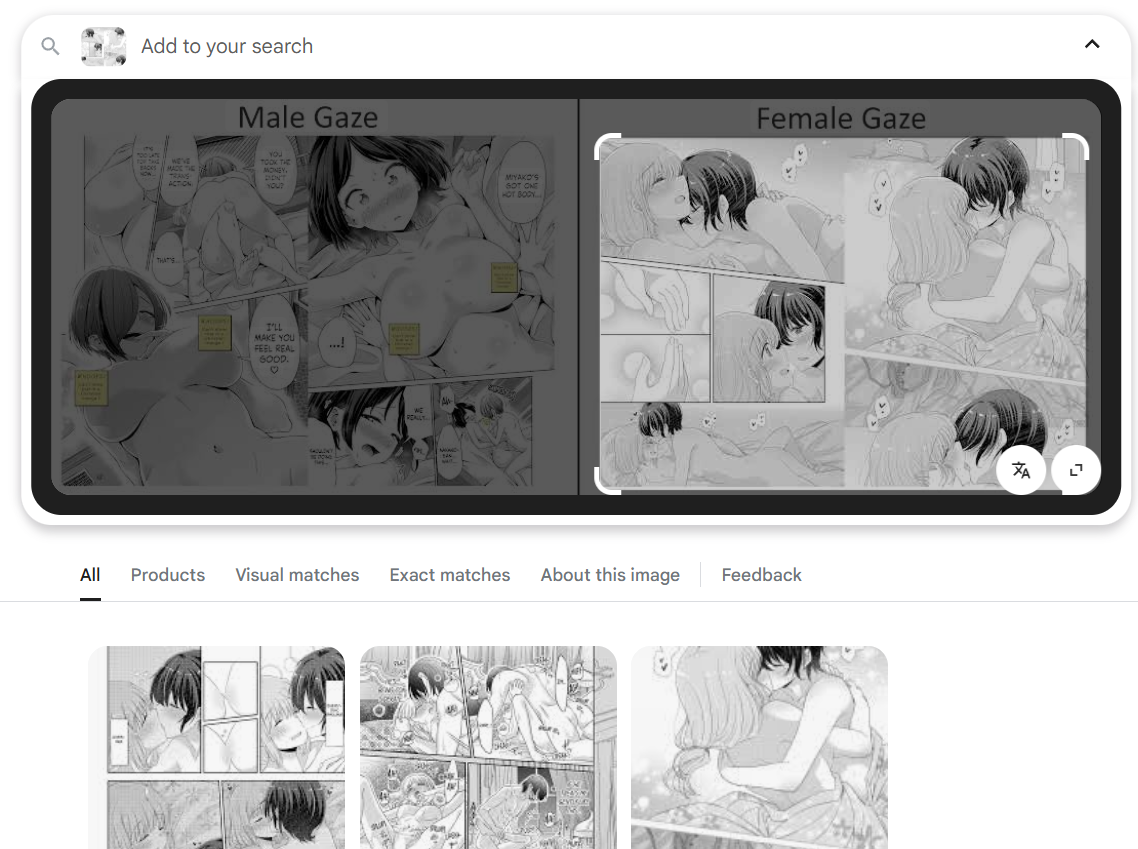Open the Exact matches tab

tap(449, 575)
